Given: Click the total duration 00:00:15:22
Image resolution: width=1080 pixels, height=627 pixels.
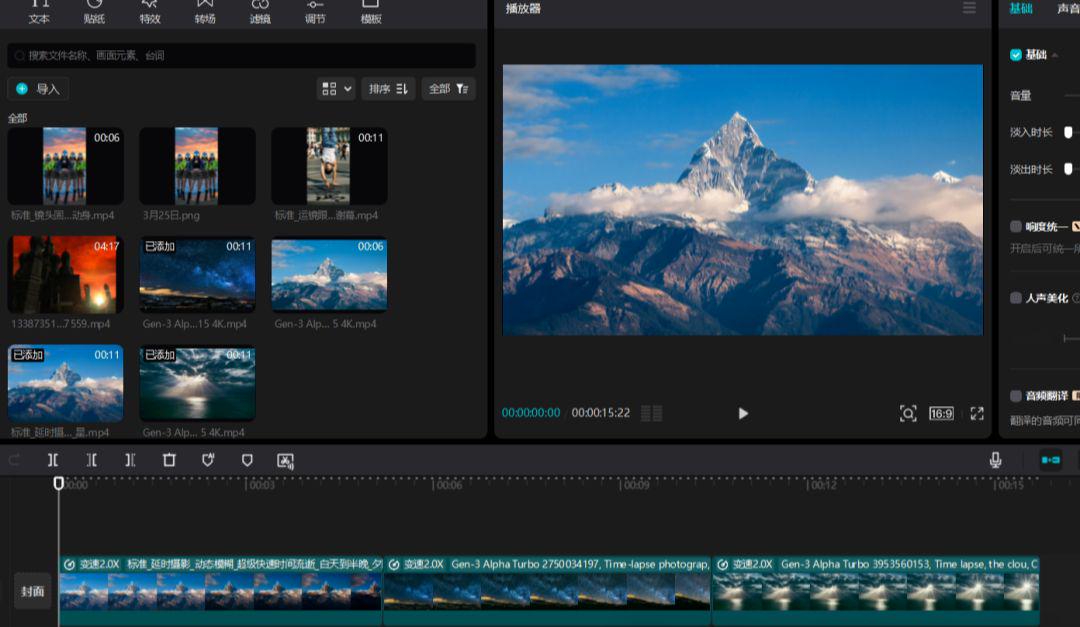Looking at the screenshot, I should (601, 413).
